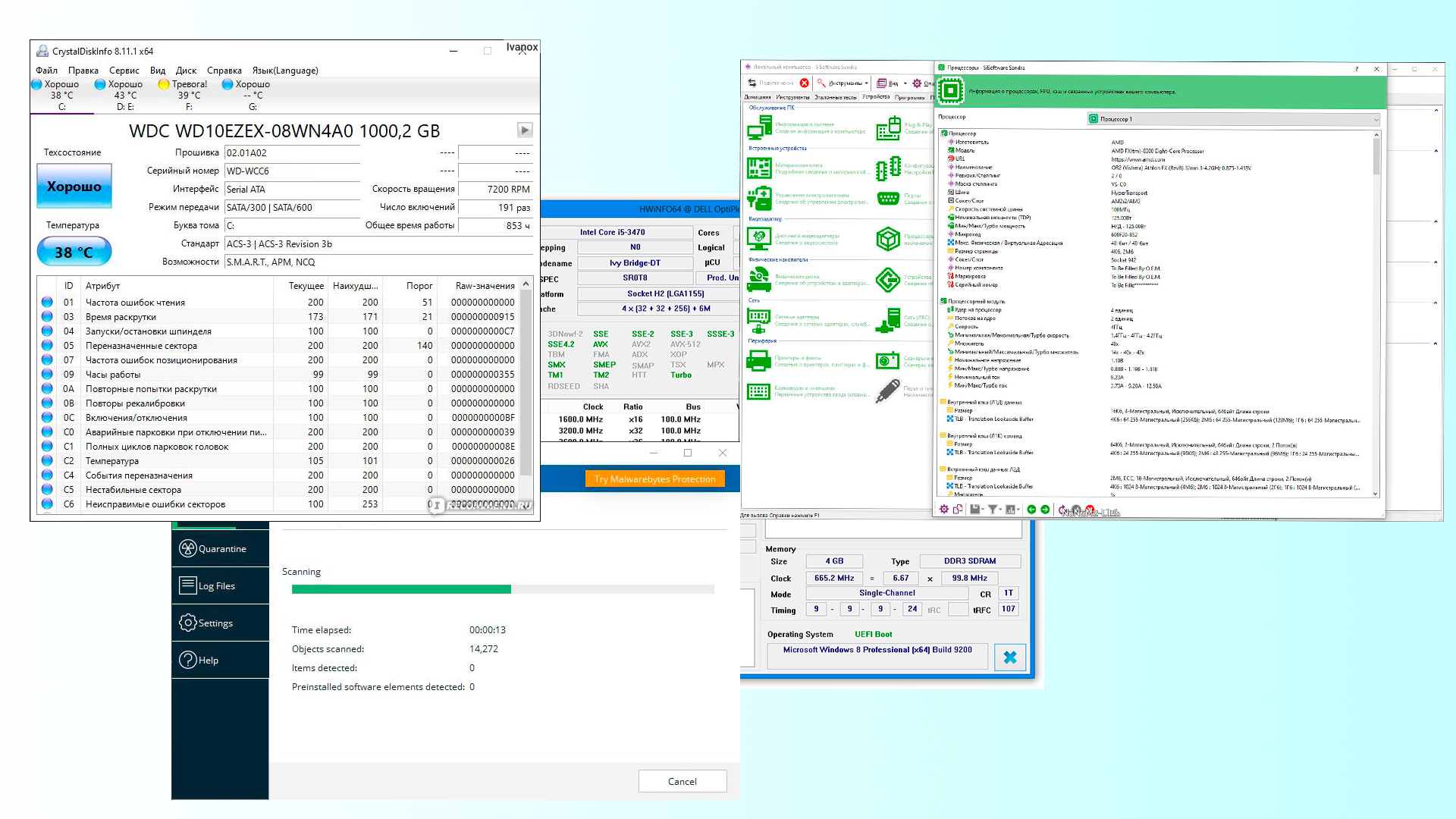Select the D: E: disk at 43 °C

[125, 95]
